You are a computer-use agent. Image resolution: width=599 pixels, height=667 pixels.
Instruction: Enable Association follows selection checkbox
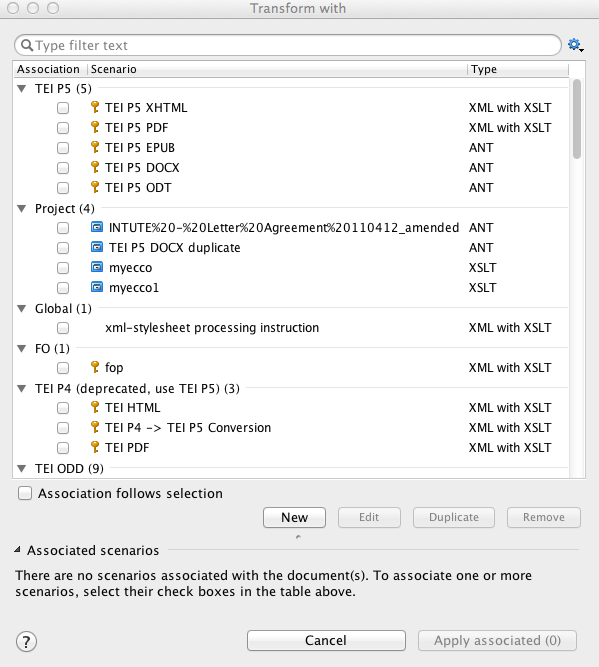pyautogui.click(x=25, y=493)
